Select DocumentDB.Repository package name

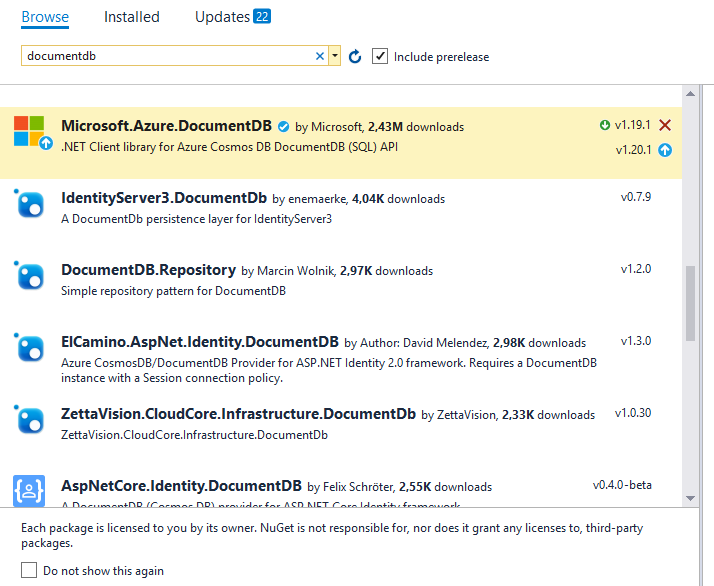pyautogui.click(x=148, y=270)
